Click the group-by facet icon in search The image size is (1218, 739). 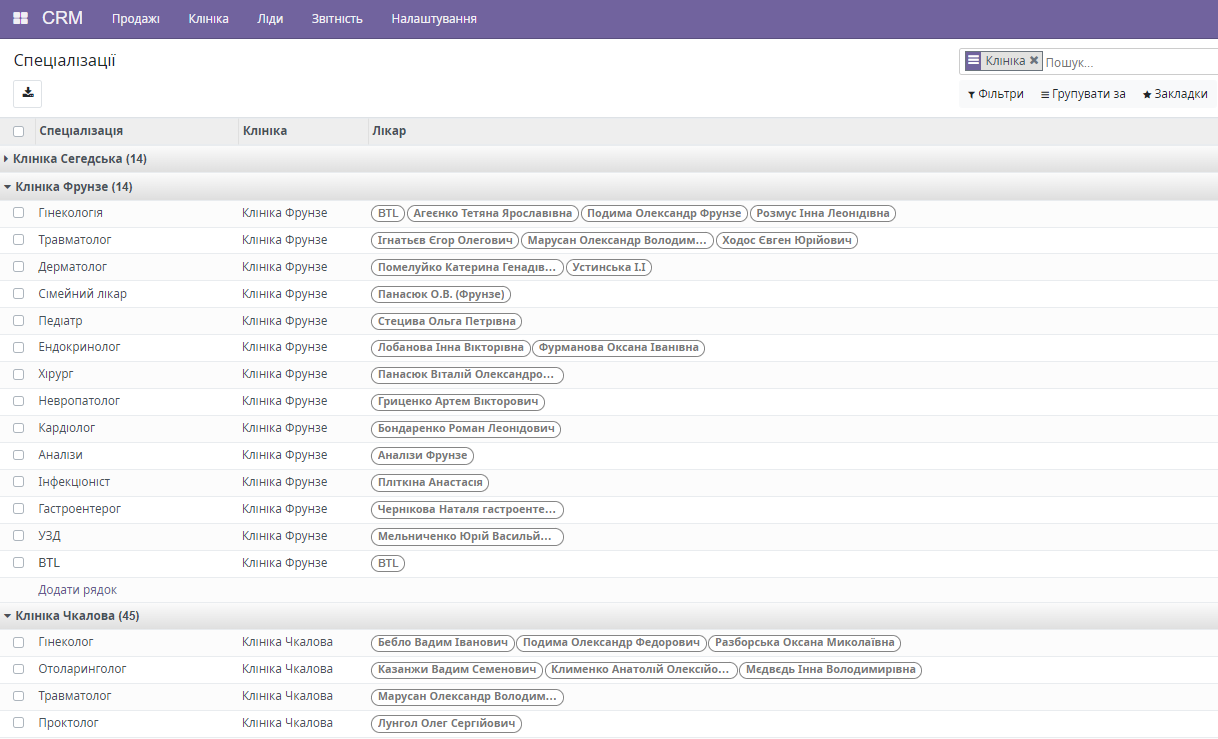click(x=974, y=61)
